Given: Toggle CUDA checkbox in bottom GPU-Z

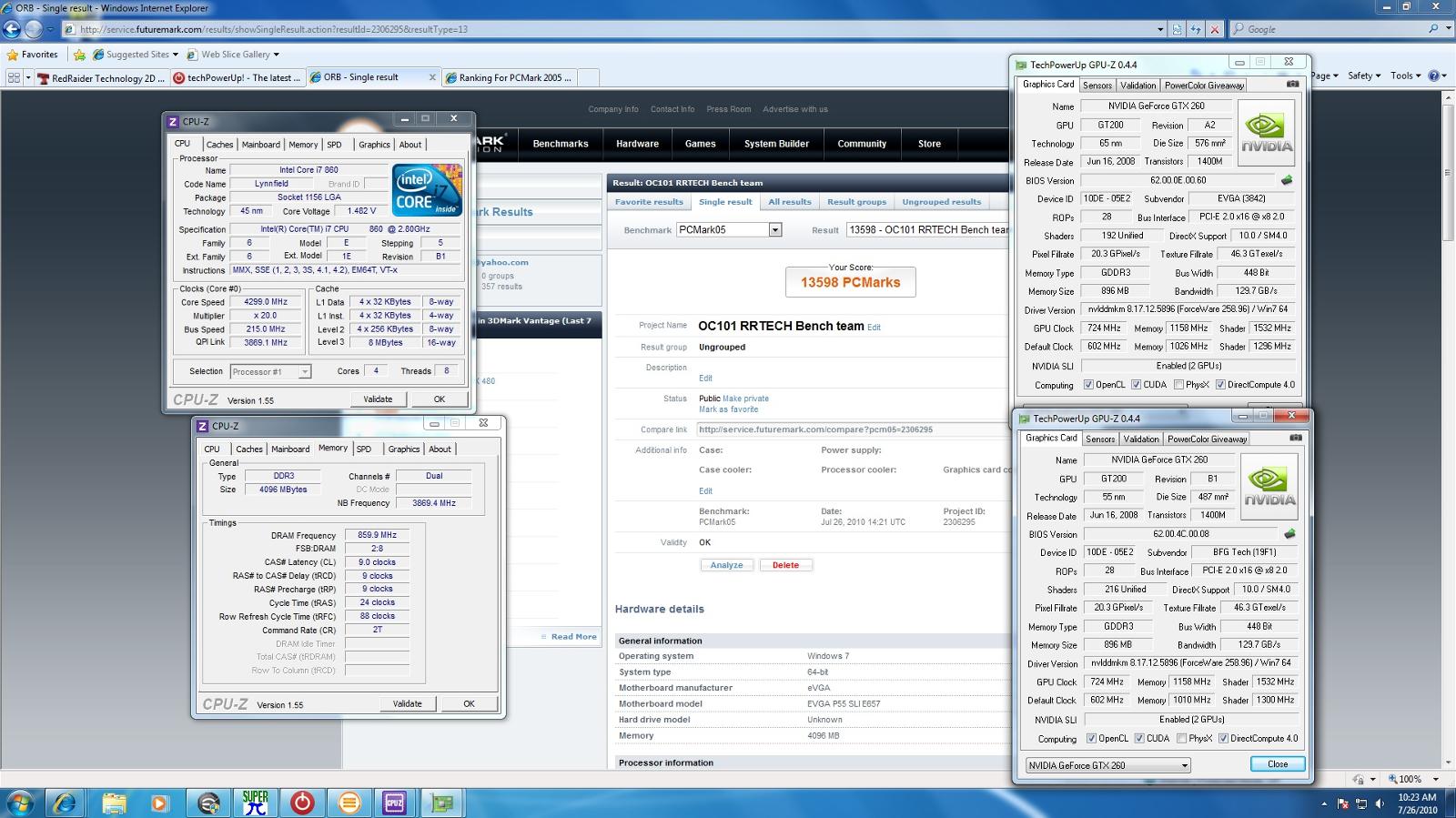Looking at the screenshot, I should [x=1138, y=739].
